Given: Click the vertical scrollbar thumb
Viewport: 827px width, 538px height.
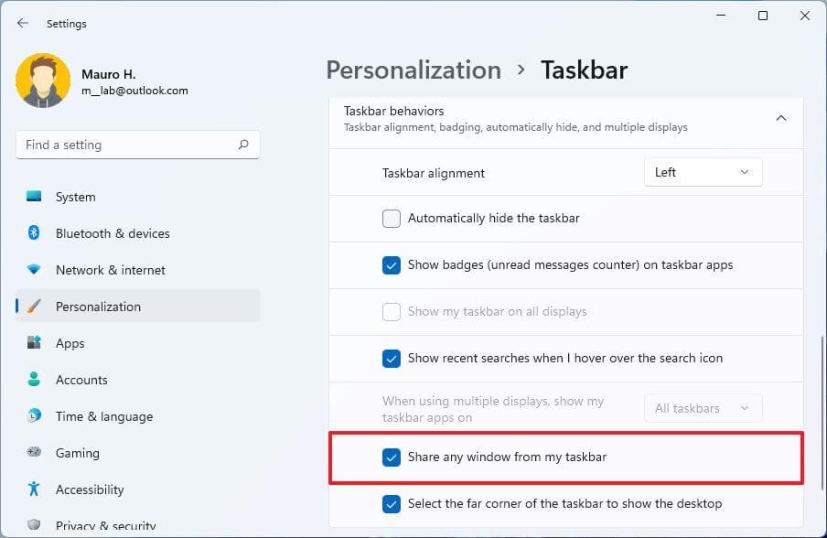Looking at the screenshot, I should [x=821, y=413].
